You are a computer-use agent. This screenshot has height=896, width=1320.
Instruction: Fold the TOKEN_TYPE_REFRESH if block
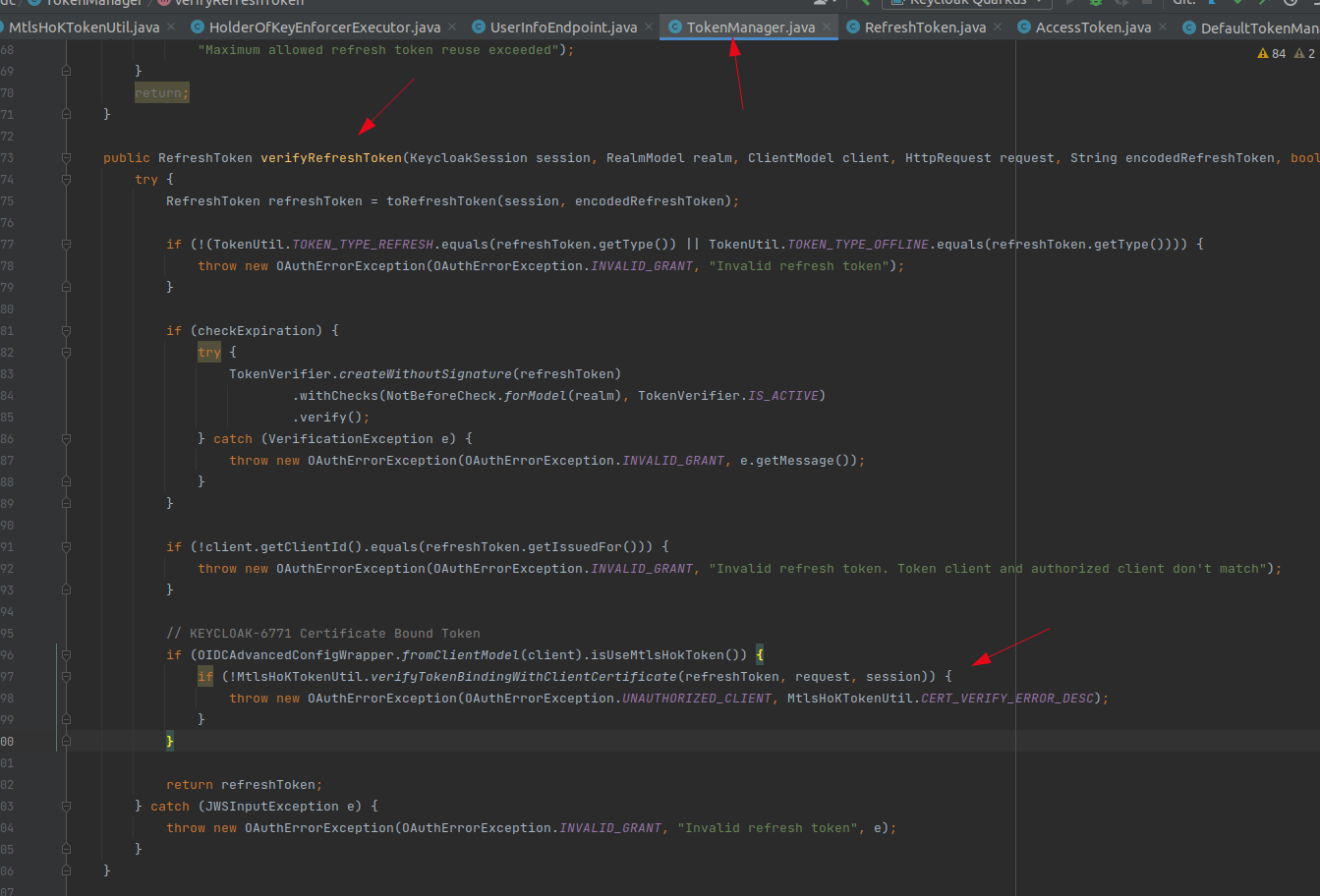coord(66,244)
